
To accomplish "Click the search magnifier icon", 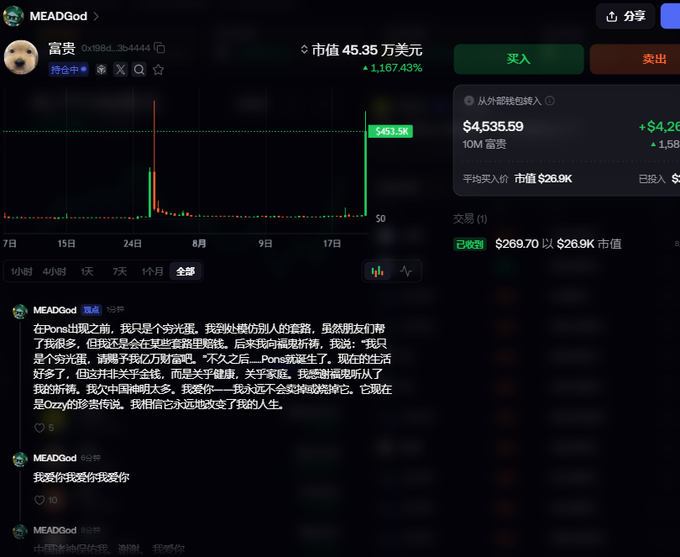I will tap(139, 69).
